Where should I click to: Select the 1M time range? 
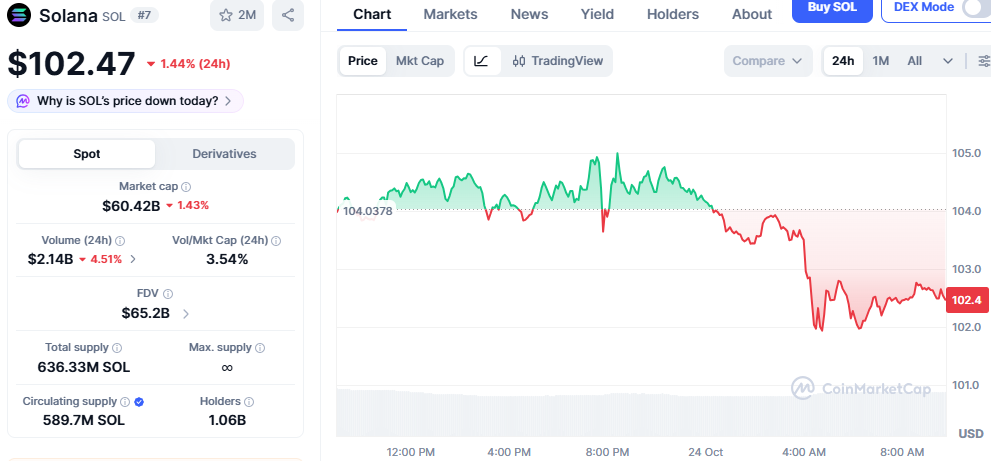[x=880, y=61]
